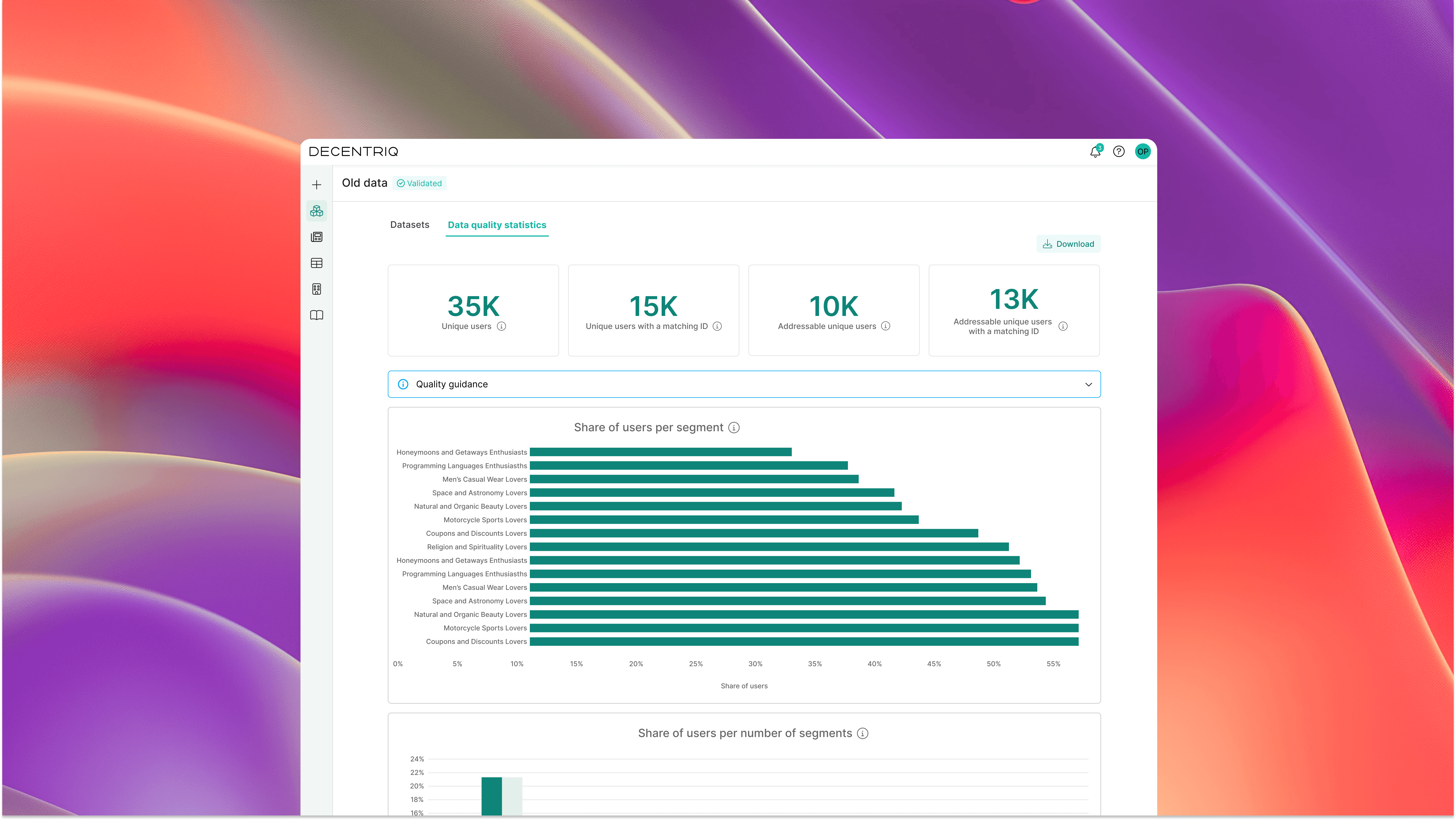Open the notifications bell icon
The height and width of the screenshot is (820, 1456).
(1095, 151)
